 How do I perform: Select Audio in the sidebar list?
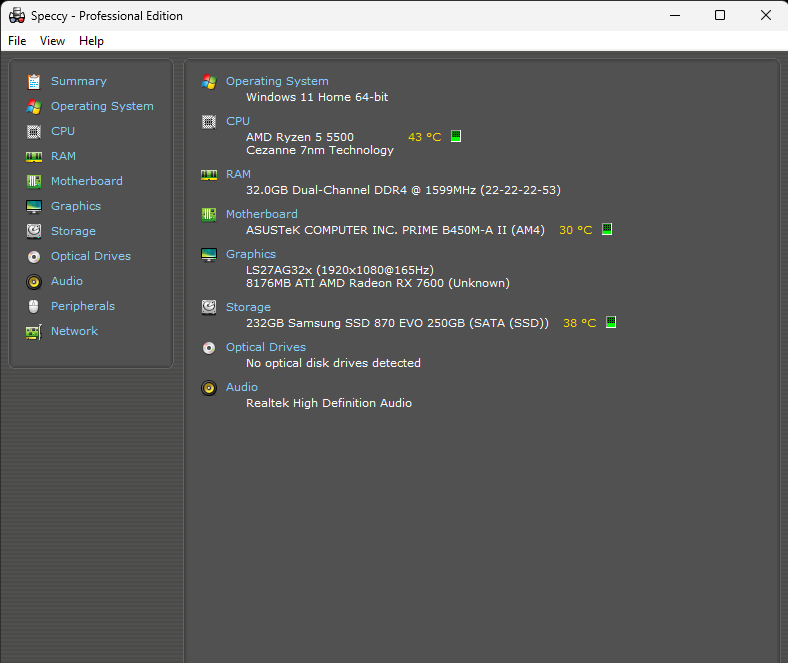(67, 281)
